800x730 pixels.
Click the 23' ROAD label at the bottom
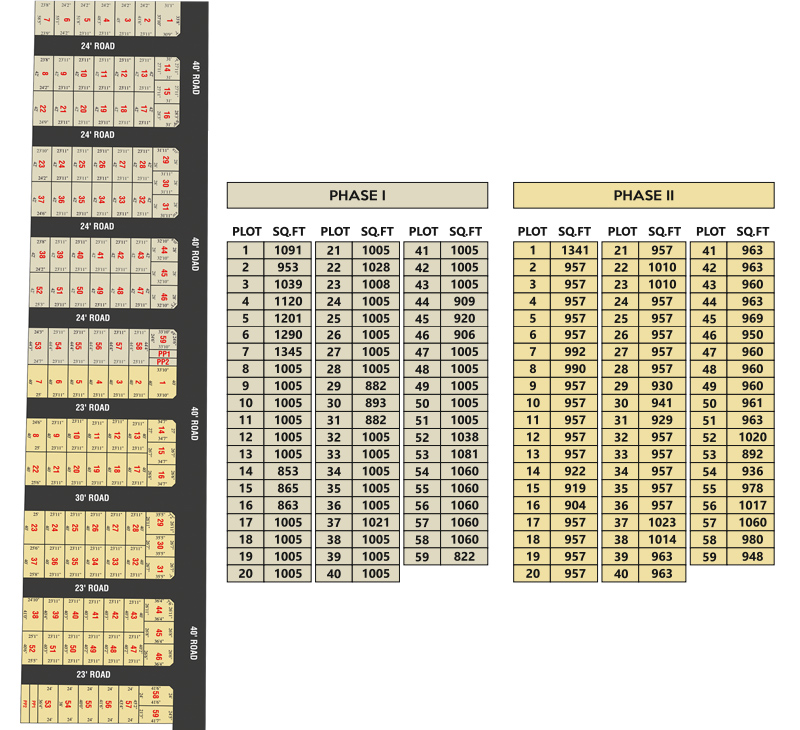click(x=93, y=674)
